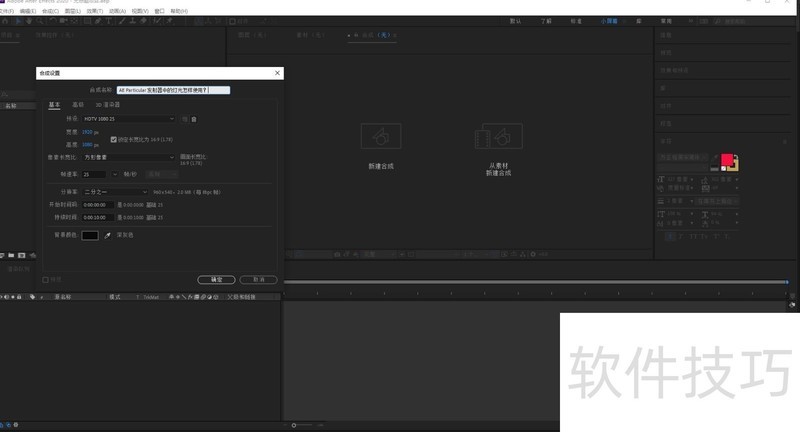
Task: Select the Home icon in toolbar
Action: [5, 21]
